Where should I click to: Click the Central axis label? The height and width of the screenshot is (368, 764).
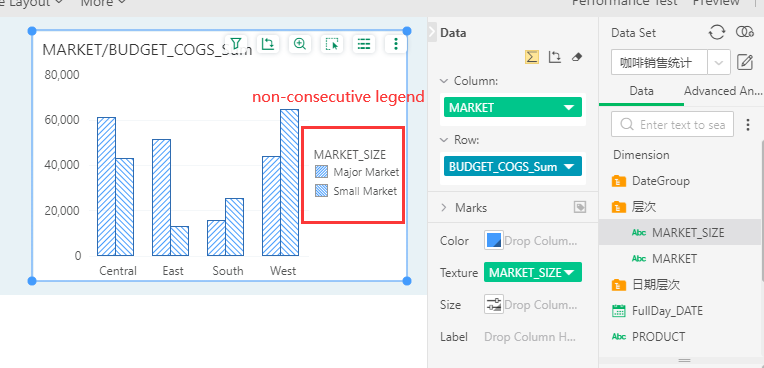(x=118, y=271)
